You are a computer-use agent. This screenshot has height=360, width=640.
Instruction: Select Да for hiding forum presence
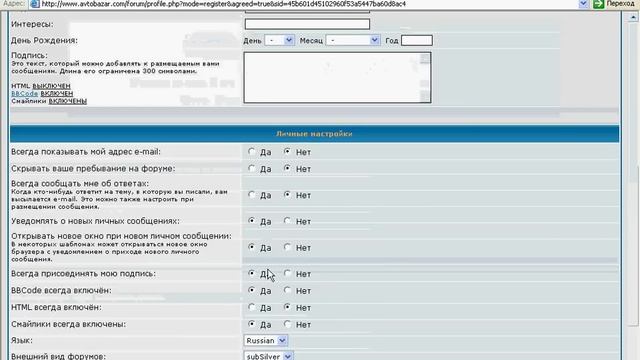(x=251, y=168)
